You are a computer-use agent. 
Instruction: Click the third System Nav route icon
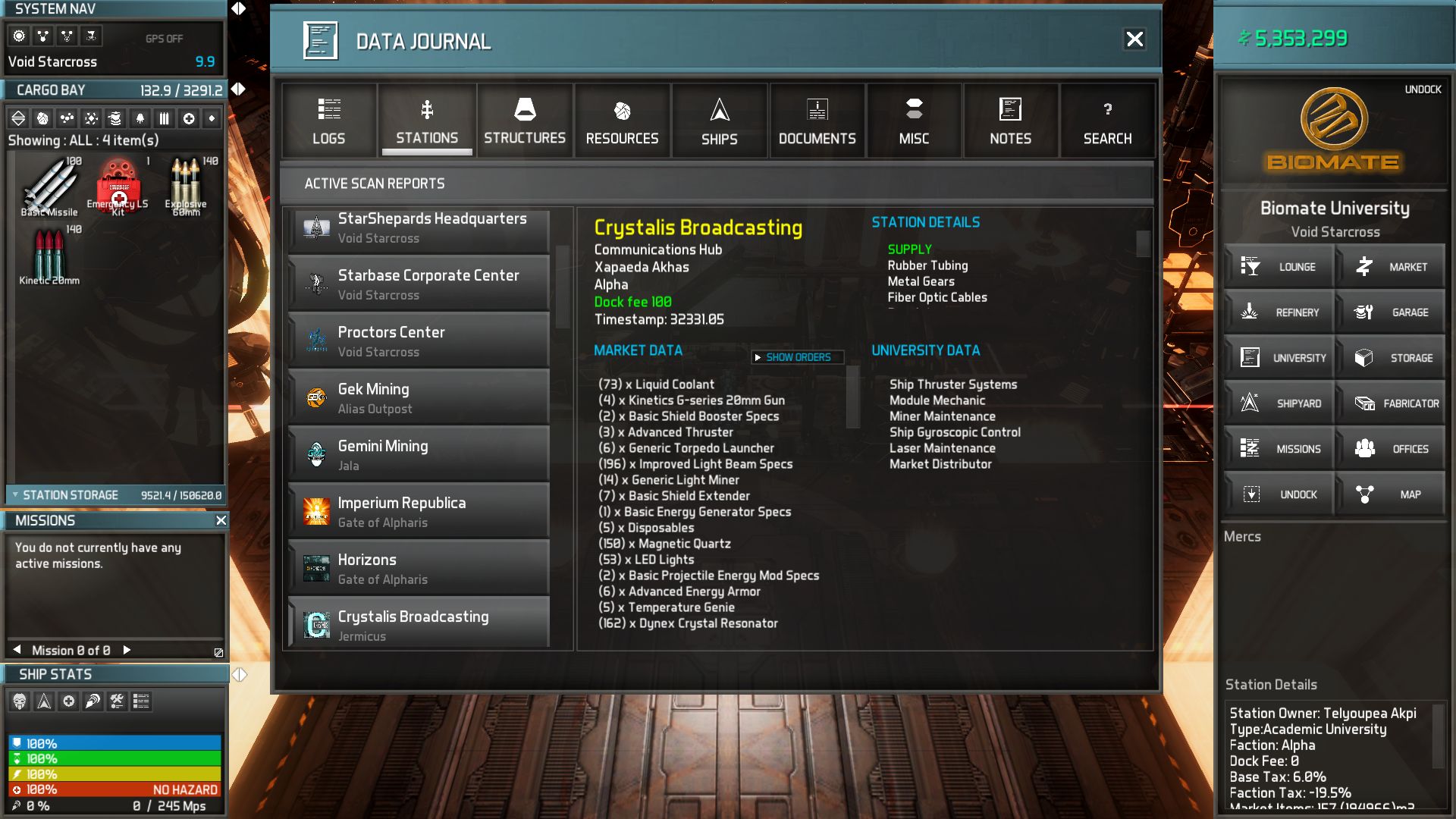coord(67,36)
